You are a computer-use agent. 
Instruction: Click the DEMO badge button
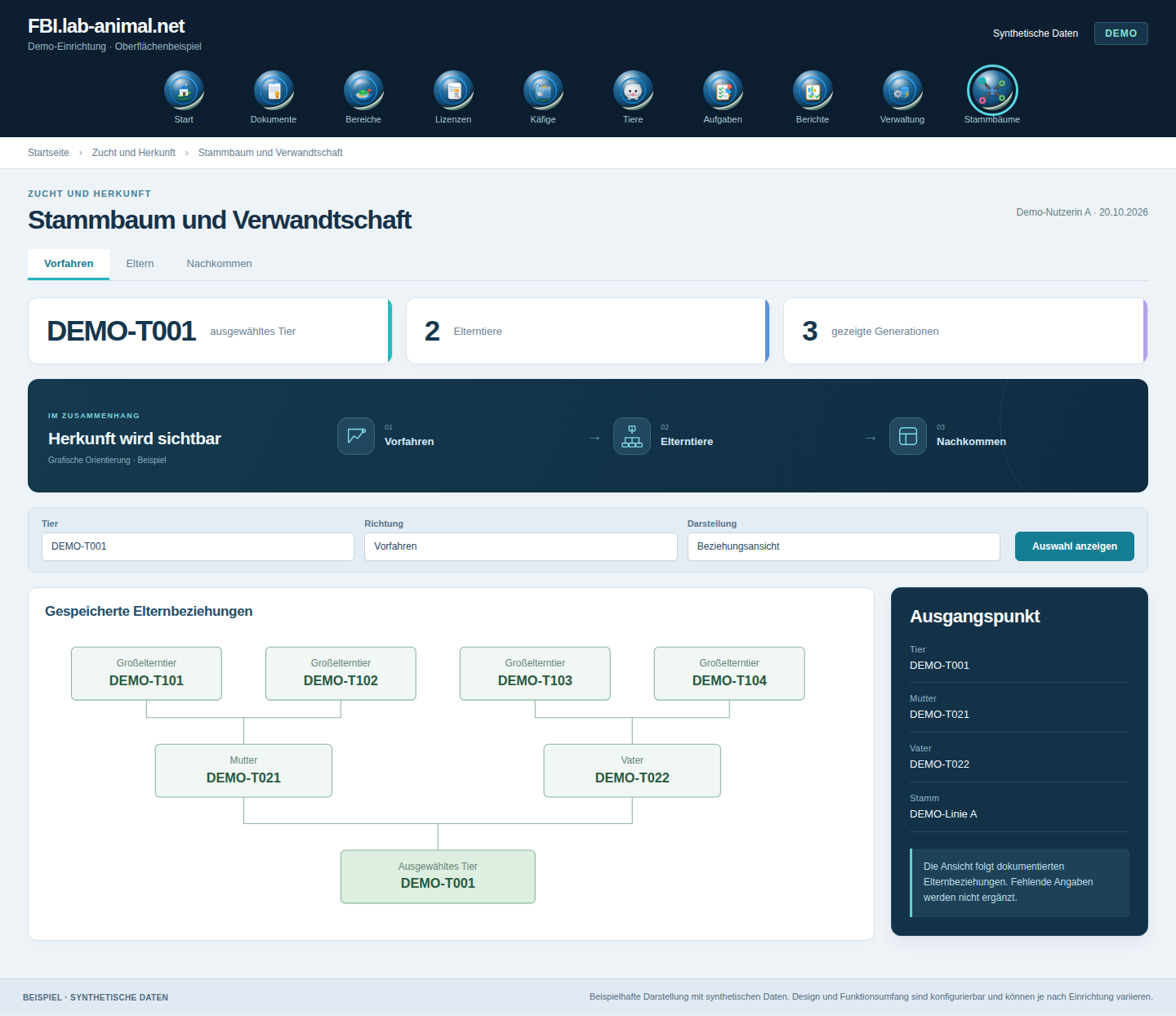point(1121,33)
